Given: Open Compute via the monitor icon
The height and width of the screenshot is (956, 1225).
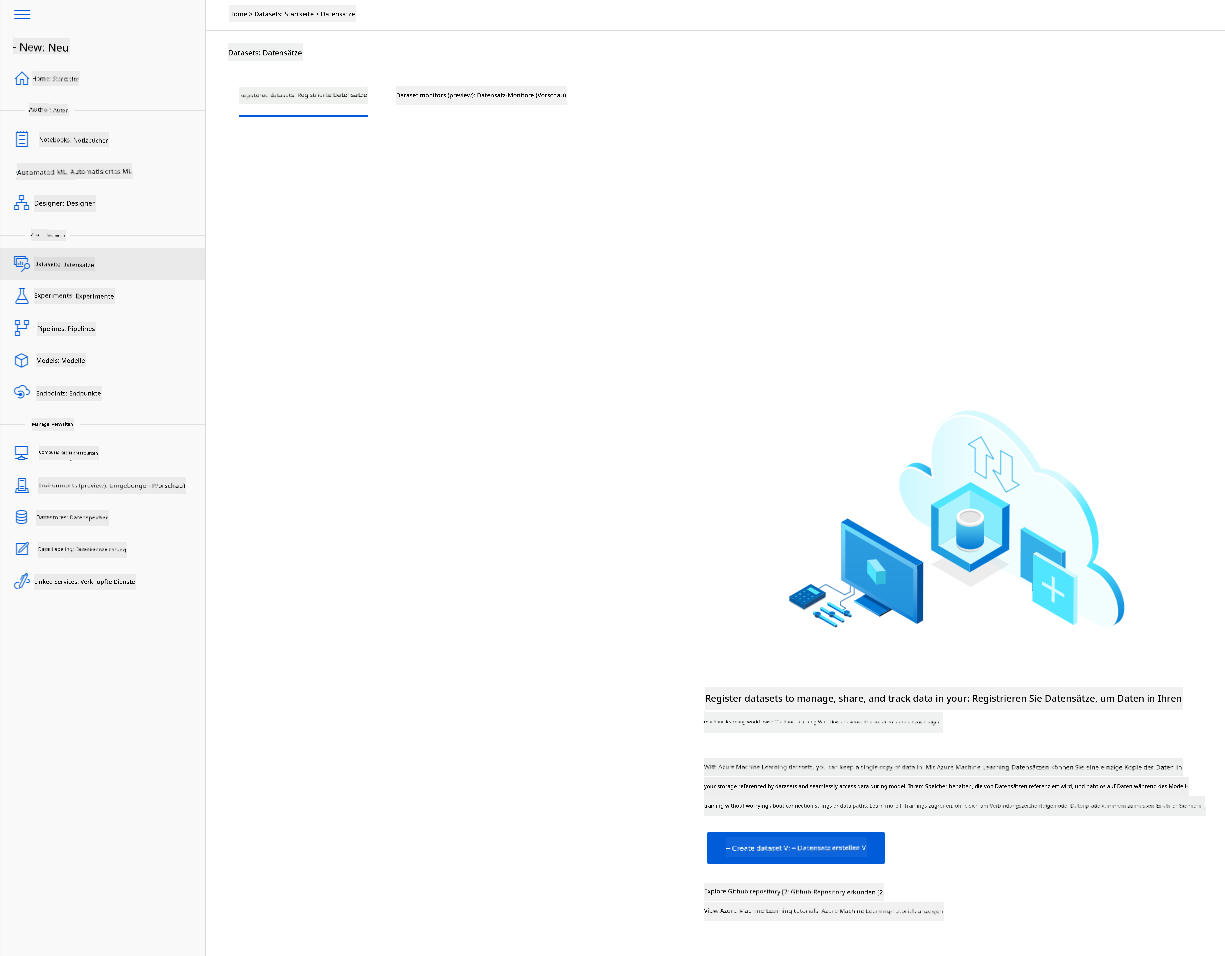Looking at the screenshot, I should pyautogui.click(x=22, y=452).
